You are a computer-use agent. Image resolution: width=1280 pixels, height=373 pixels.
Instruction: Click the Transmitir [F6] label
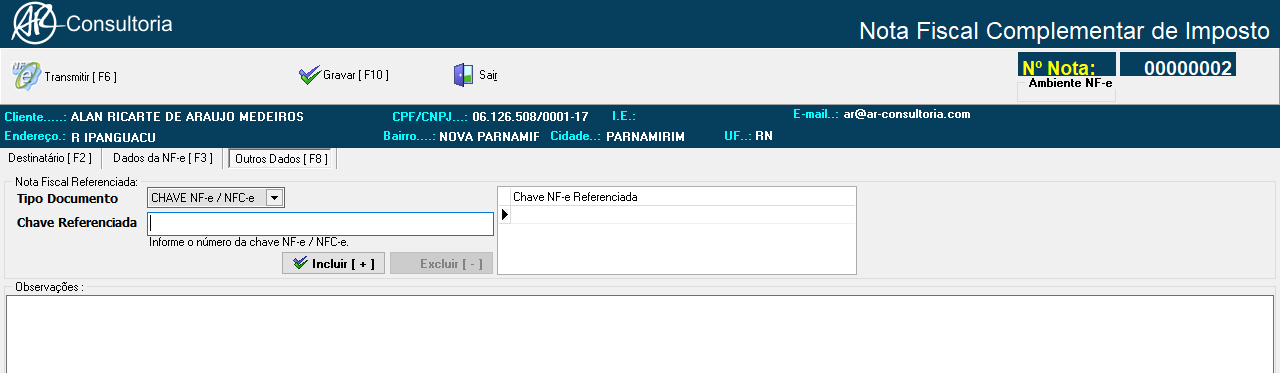[x=81, y=76]
